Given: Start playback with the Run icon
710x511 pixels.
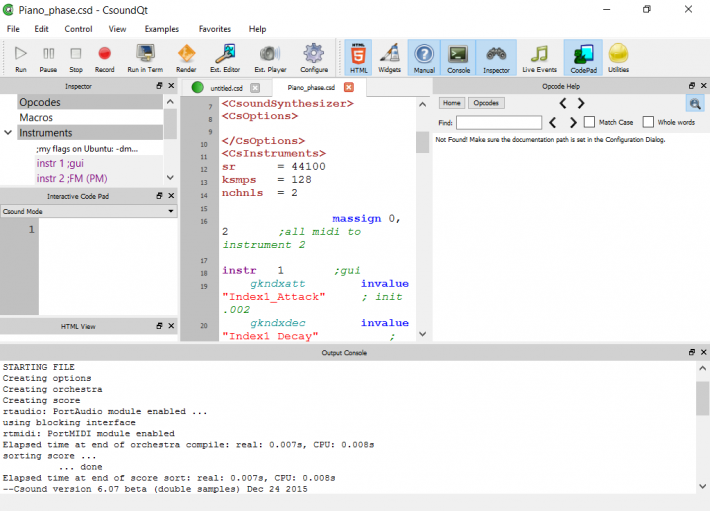Looking at the screenshot, I should 20,58.
